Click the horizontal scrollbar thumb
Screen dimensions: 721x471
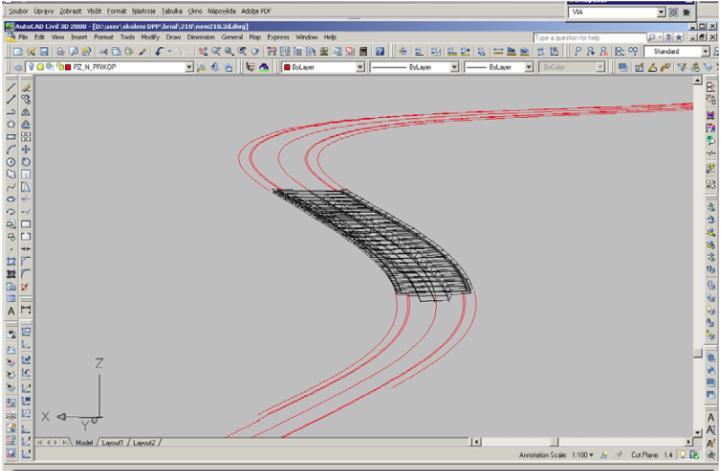pyautogui.click(x=554, y=442)
